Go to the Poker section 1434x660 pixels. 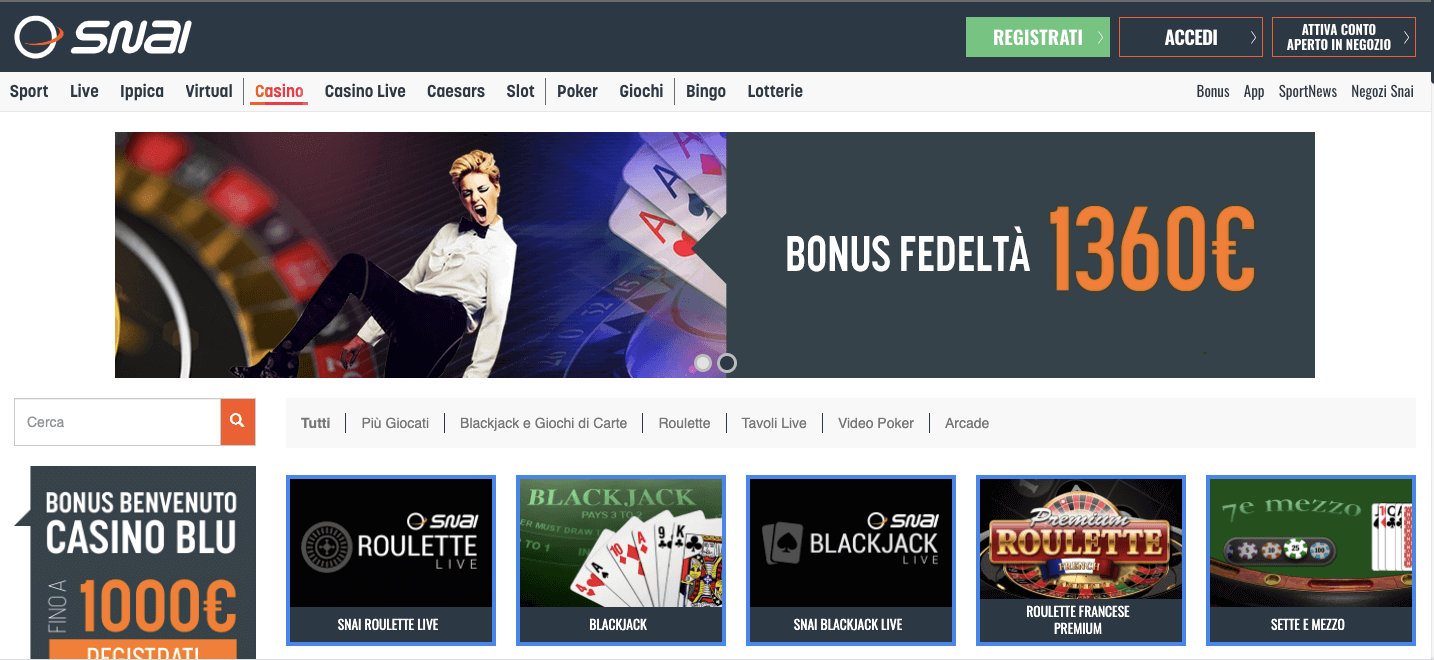pyautogui.click(x=577, y=91)
